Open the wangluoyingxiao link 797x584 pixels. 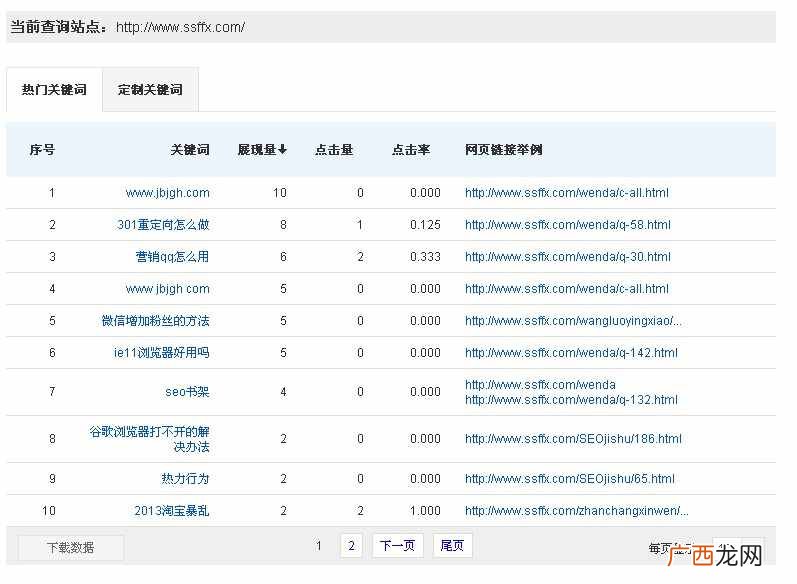pos(573,321)
